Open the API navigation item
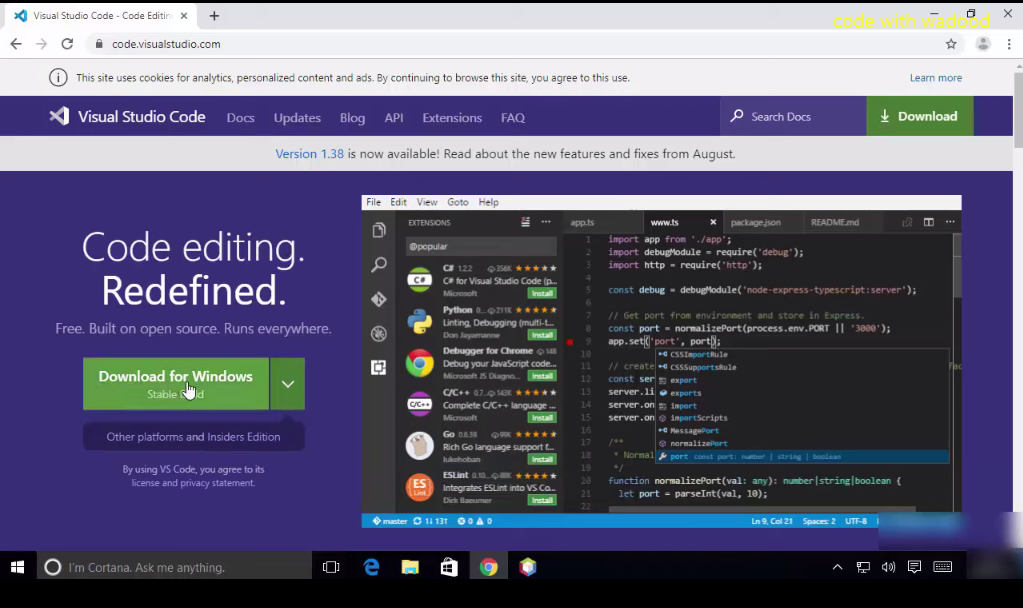Screen dimensions: 1023x608 coord(393,117)
